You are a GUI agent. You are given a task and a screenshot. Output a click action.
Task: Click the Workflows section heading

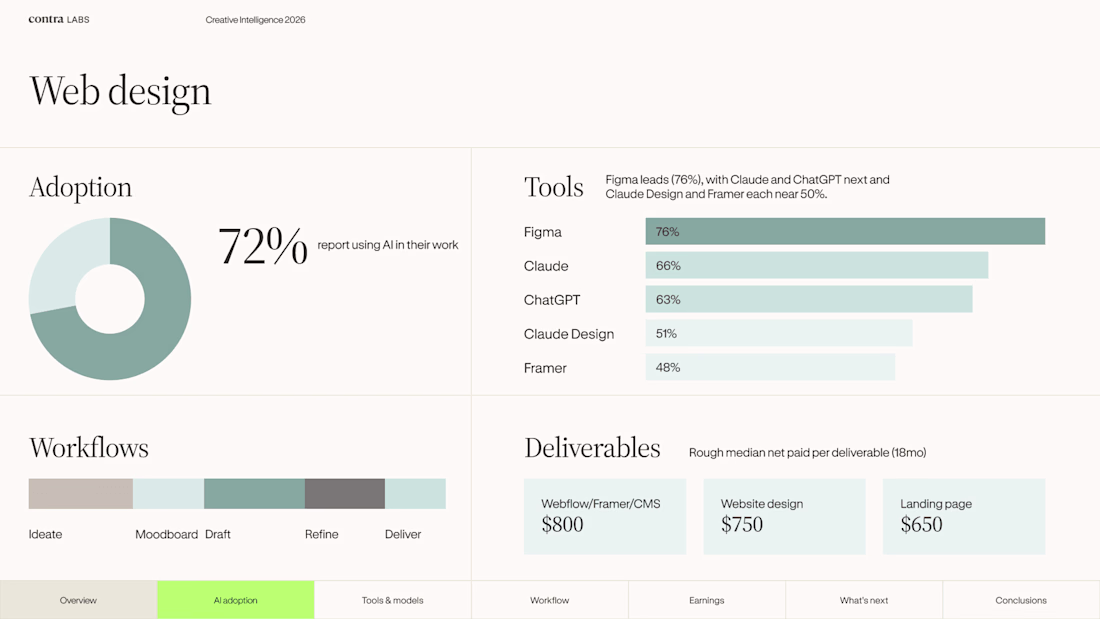coord(89,448)
